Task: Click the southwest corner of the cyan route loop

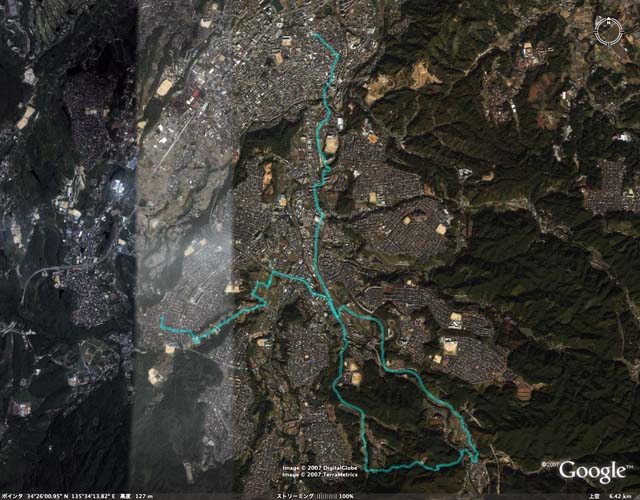Action: [x=366, y=470]
